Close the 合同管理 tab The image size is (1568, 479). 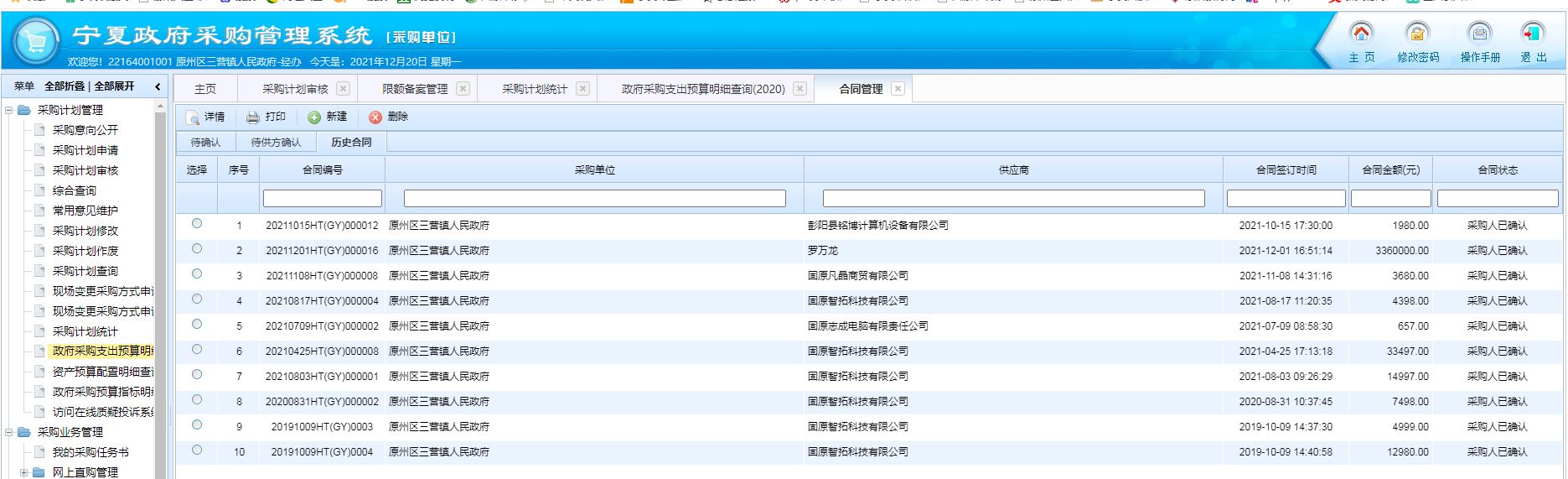point(898,88)
